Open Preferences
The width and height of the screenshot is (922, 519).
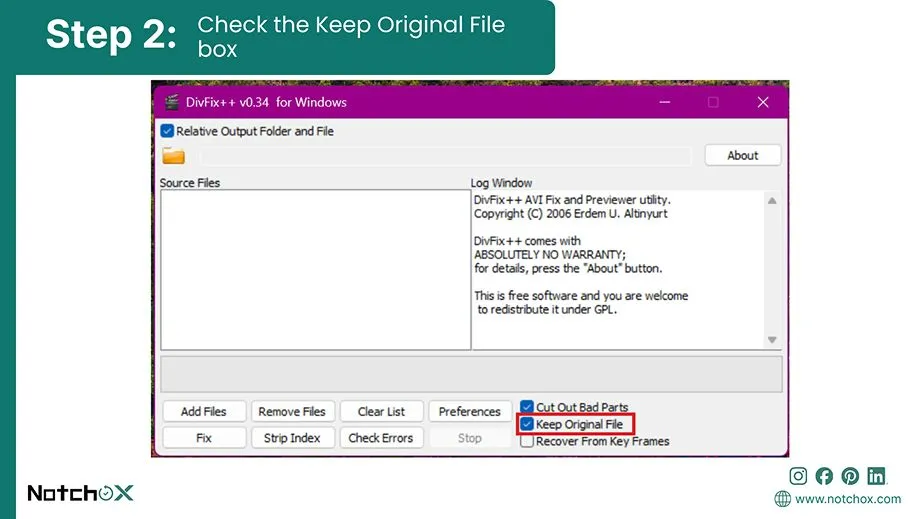470,411
